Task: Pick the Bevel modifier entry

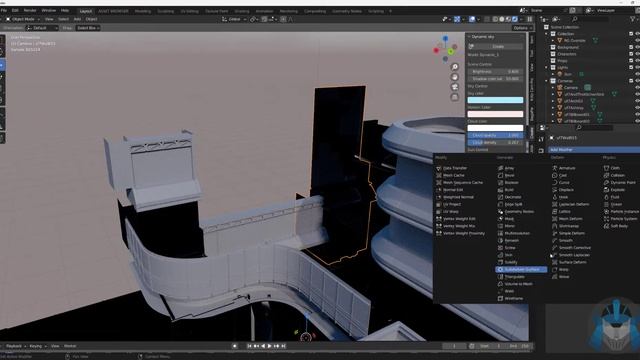Action: tap(509, 176)
